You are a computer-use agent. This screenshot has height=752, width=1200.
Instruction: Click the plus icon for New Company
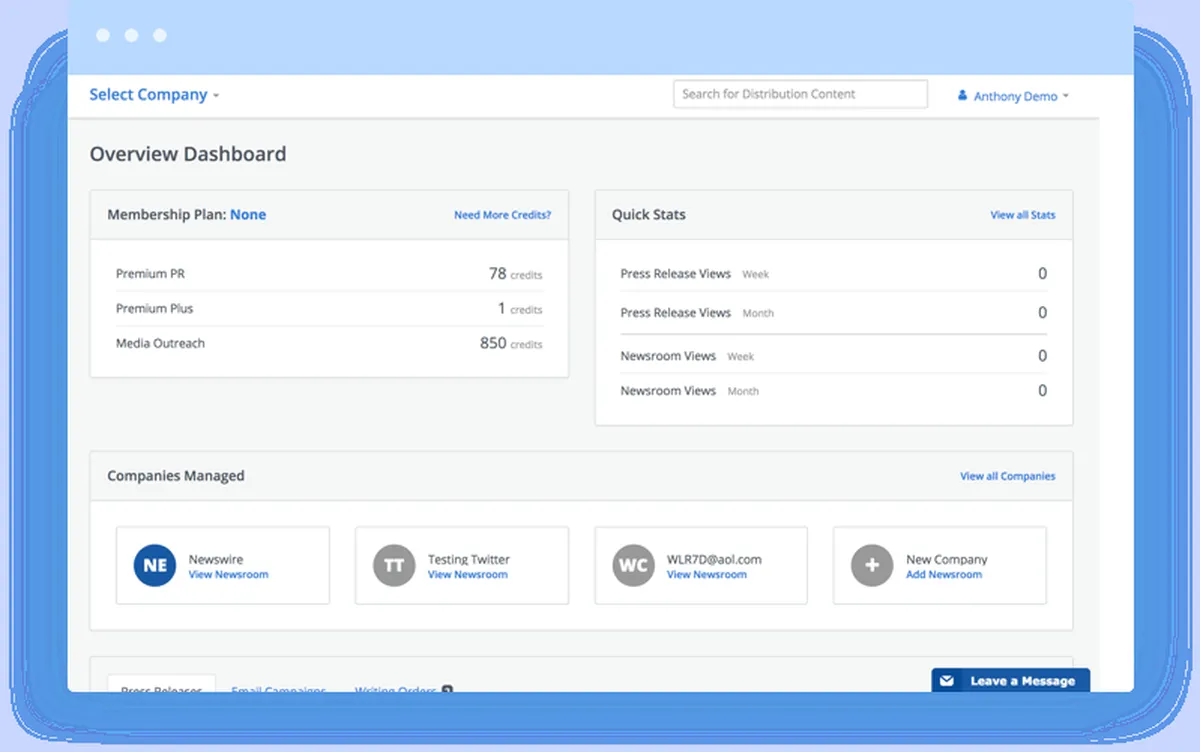click(872, 566)
